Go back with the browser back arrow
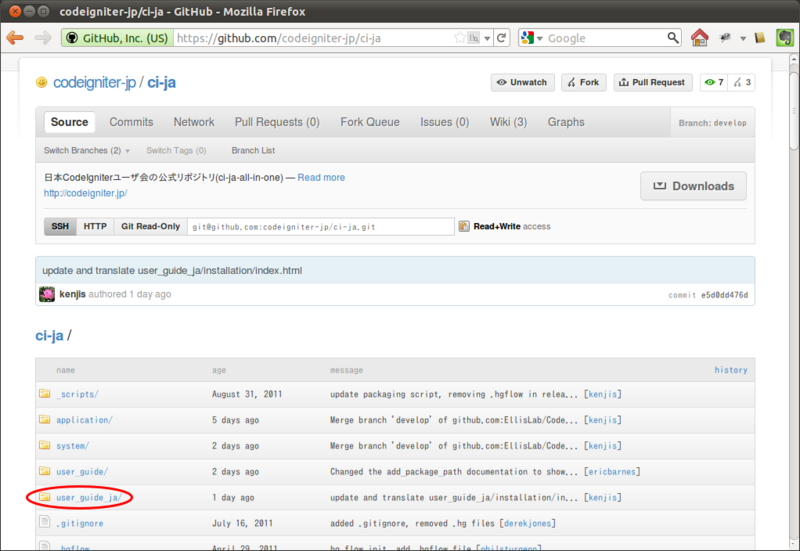Image resolution: width=800 pixels, height=551 pixels. tap(15, 38)
